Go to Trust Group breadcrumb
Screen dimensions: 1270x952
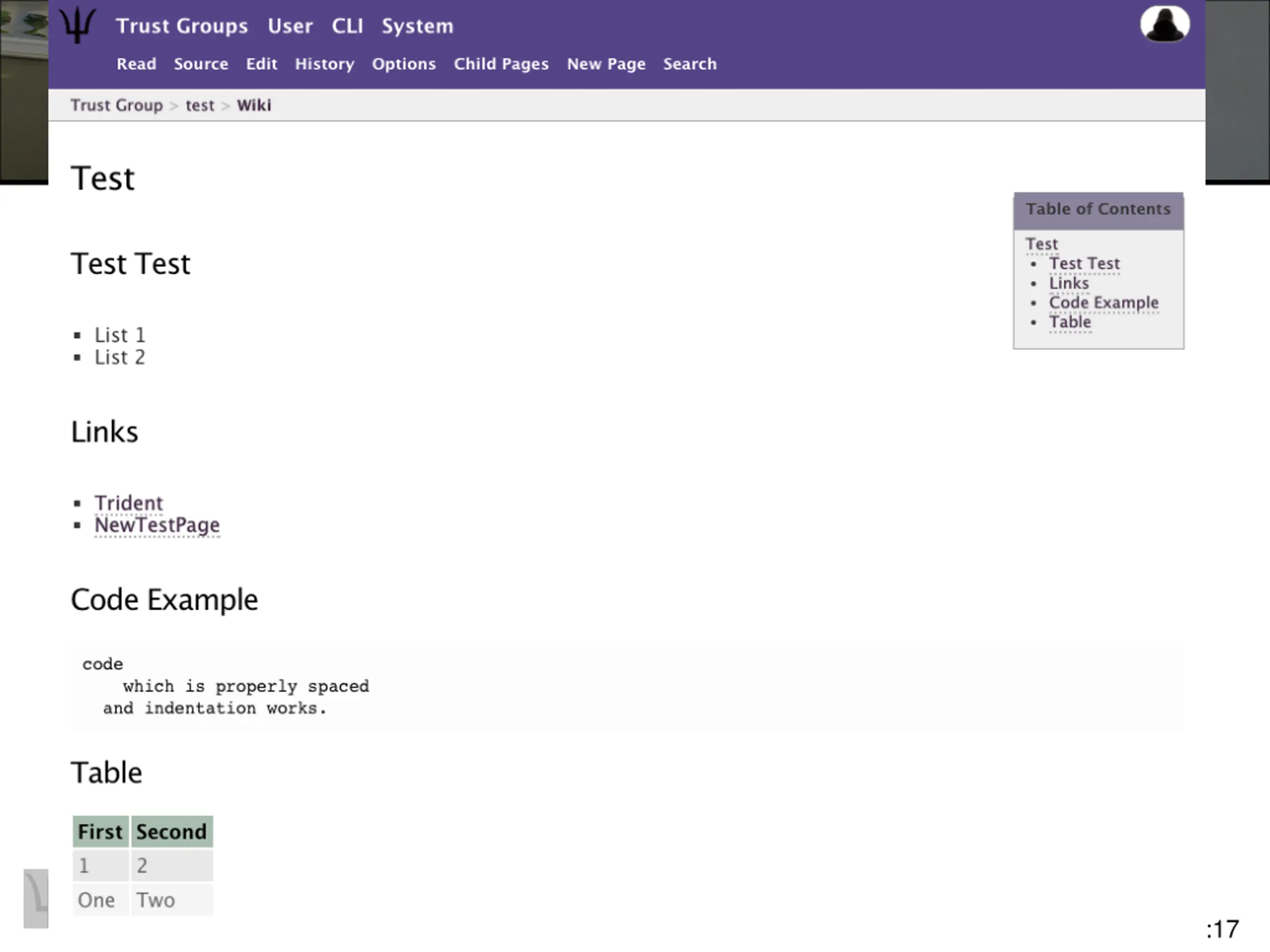[x=117, y=106]
